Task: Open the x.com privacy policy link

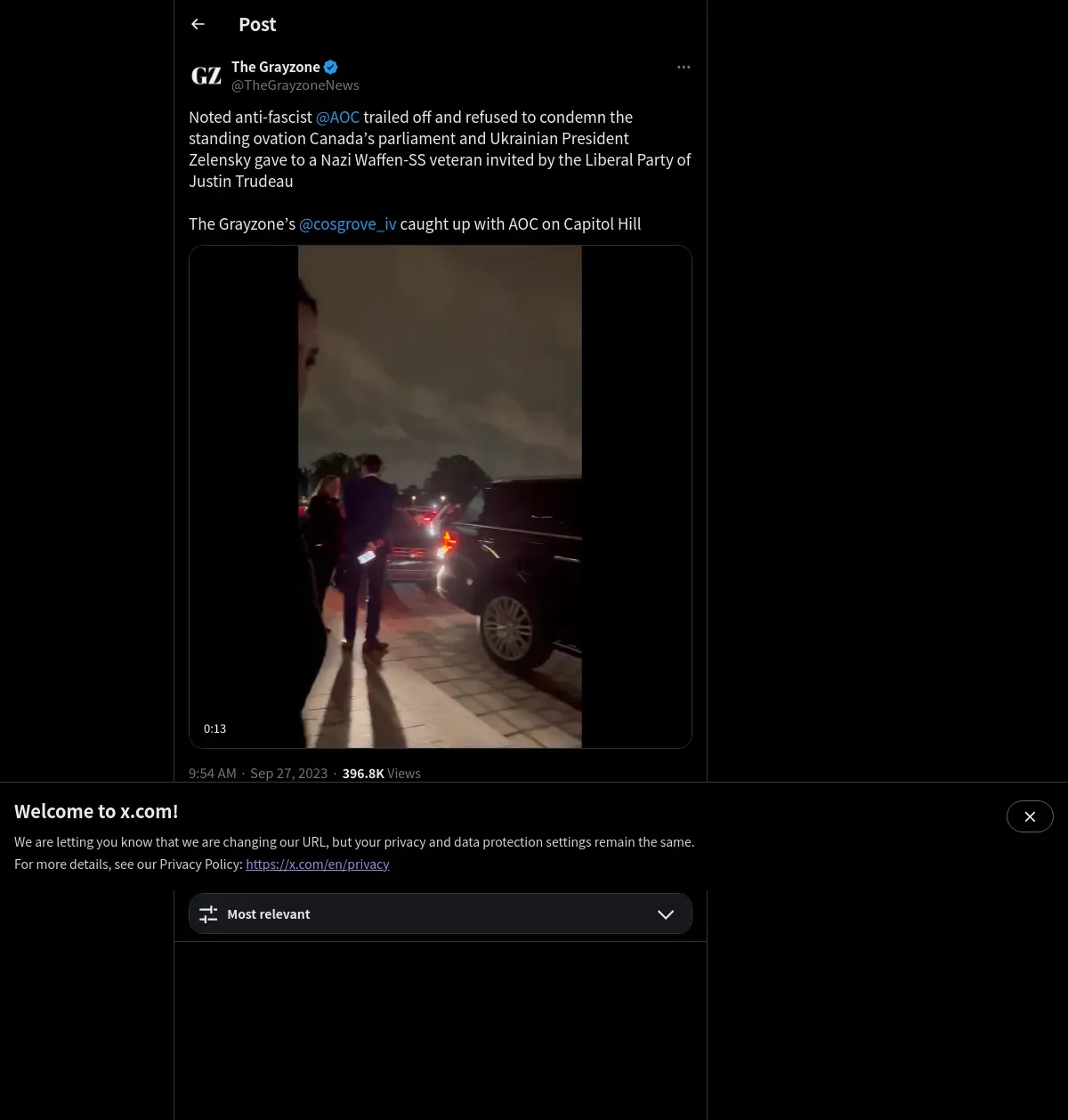Action: [x=318, y=864]
